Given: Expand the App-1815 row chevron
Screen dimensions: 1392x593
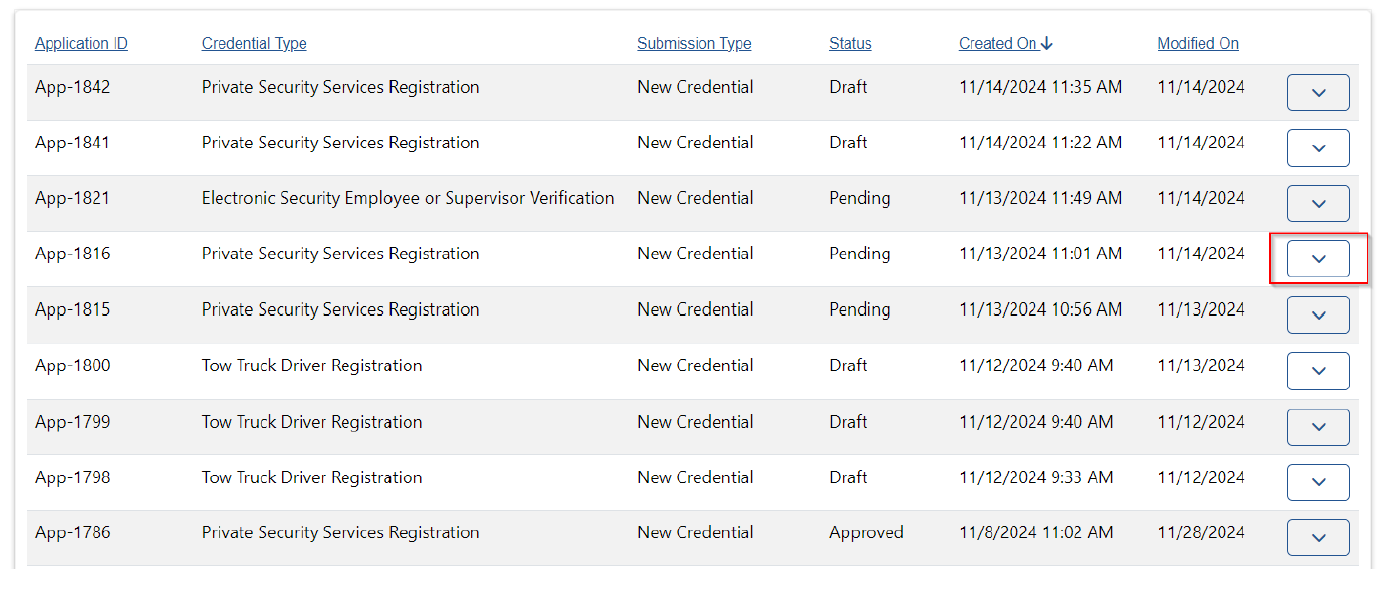Looking at the screenshot, I should pos(1317,315).
